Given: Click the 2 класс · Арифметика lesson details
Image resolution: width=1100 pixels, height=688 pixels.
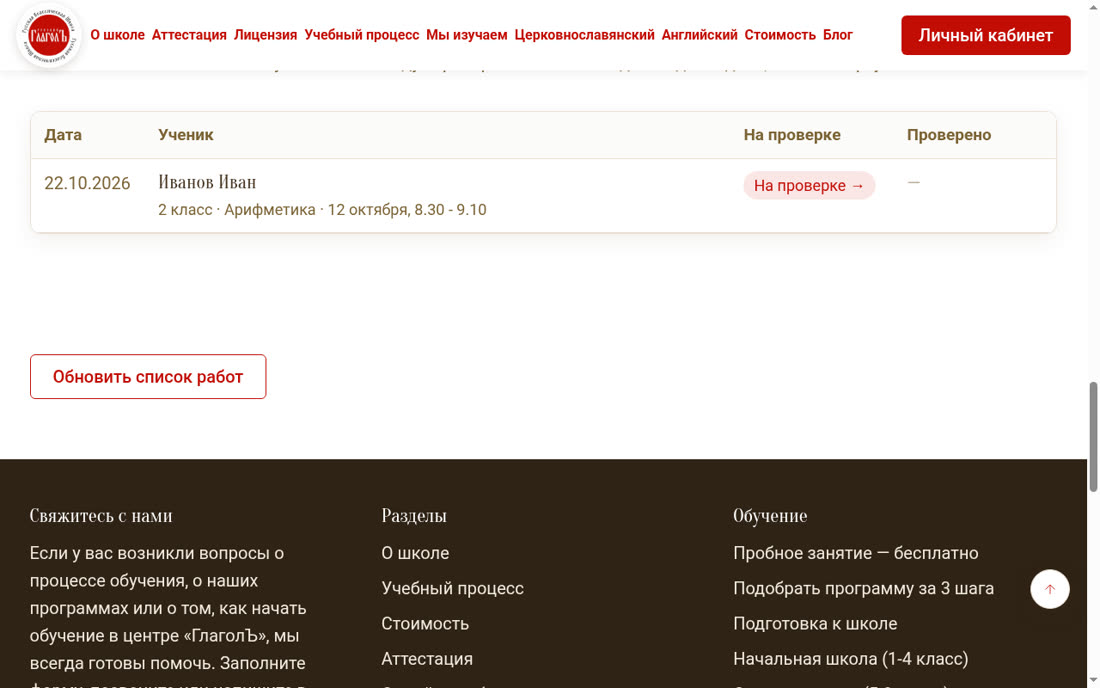Looking at the screenshot, I should (322, 210).
